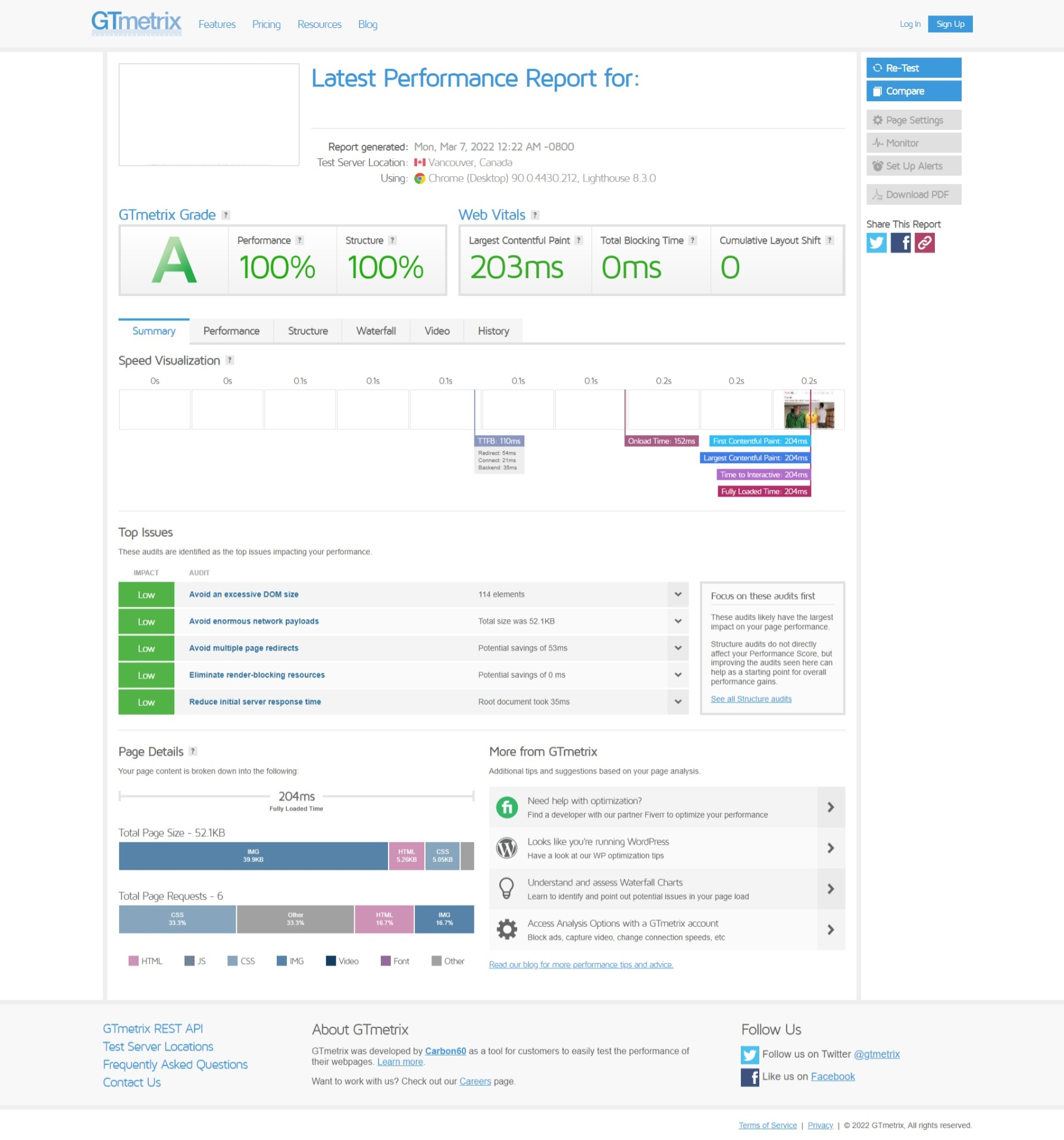1064x1140 pixels.
Task: Click the Speed Visualization help icon
Action: click(x=230, y=360)
